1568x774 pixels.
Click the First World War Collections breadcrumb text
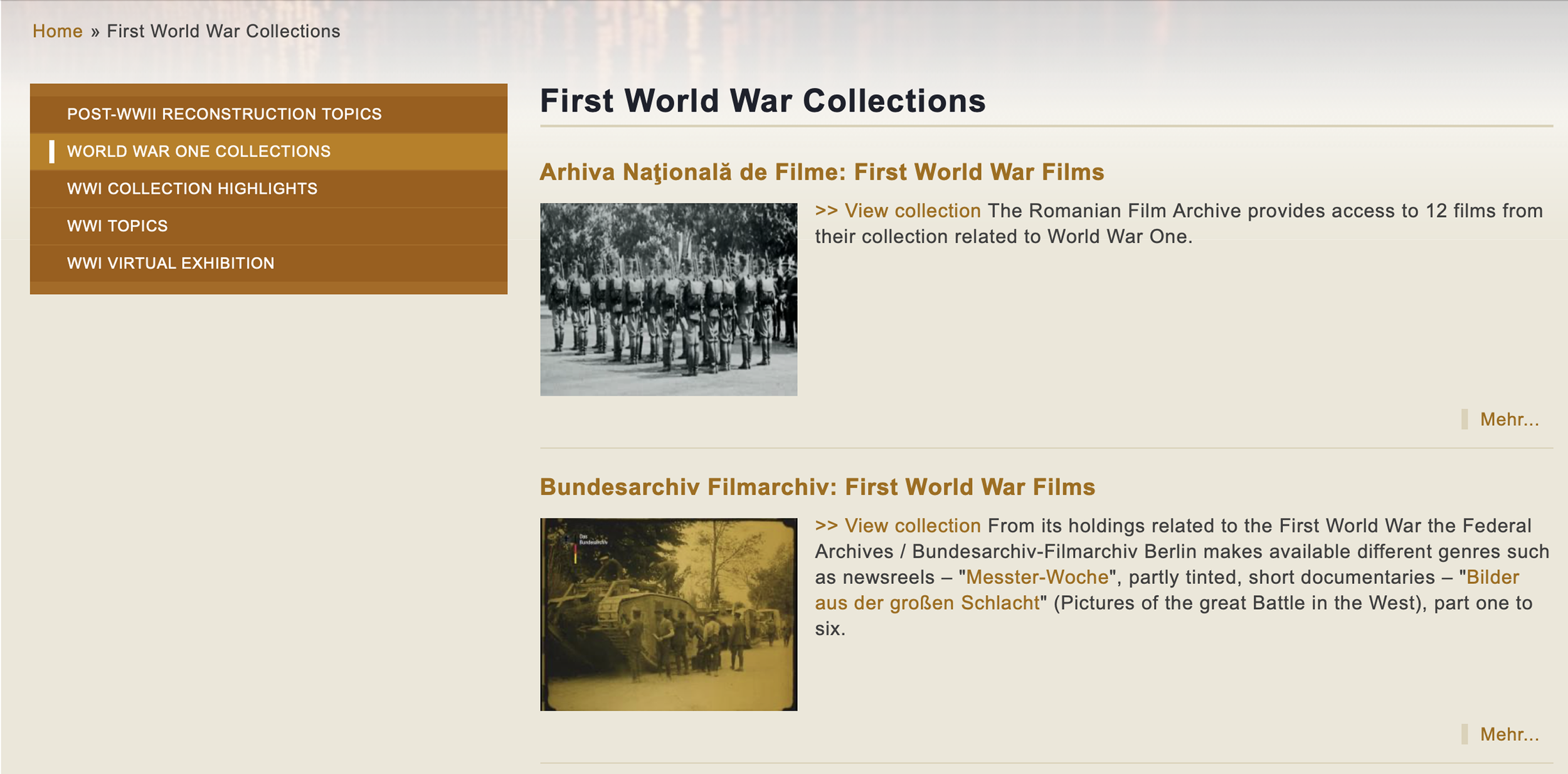223,31
